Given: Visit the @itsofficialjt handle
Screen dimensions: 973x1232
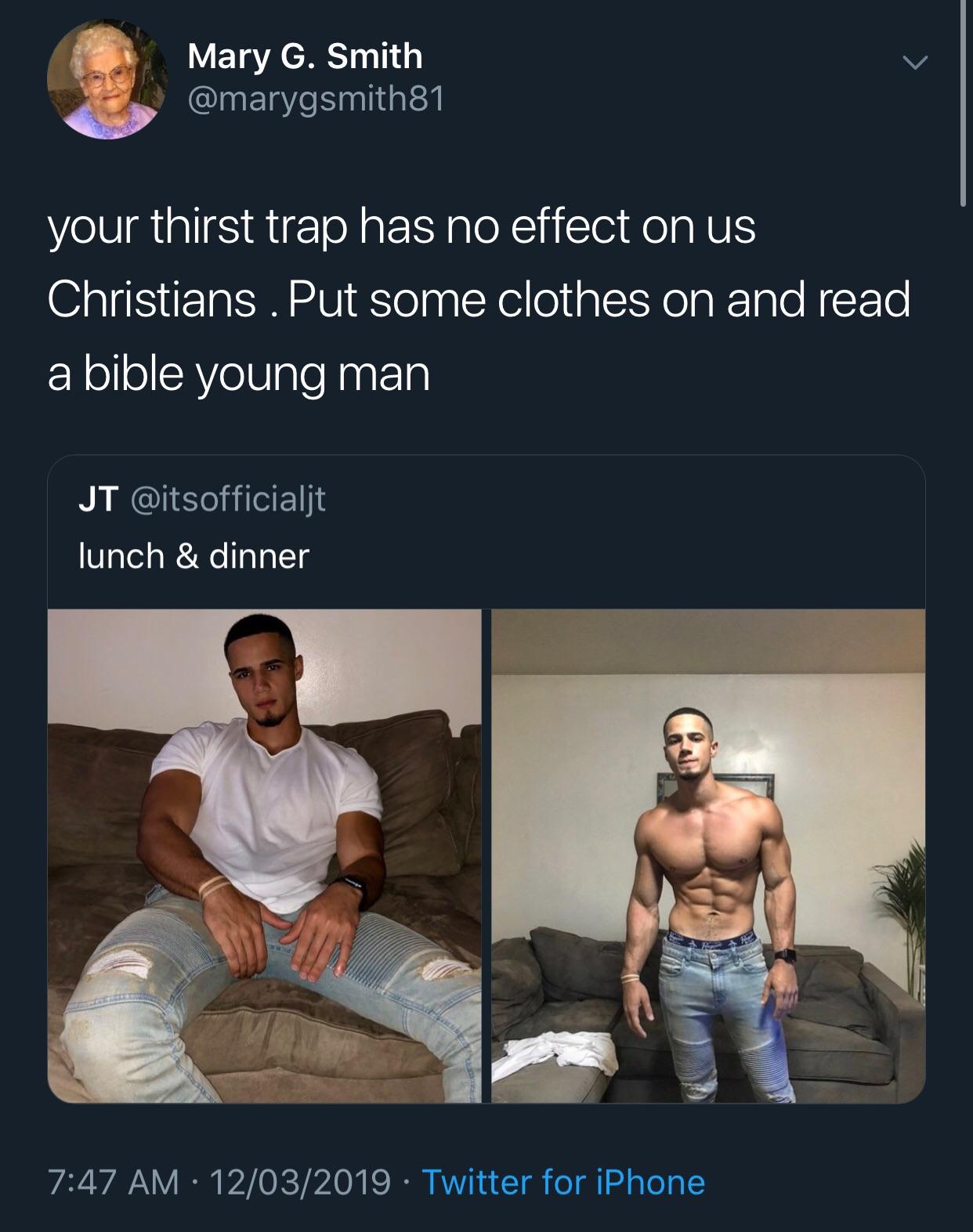Looking at the screenshot, I should tap(222, 499).
